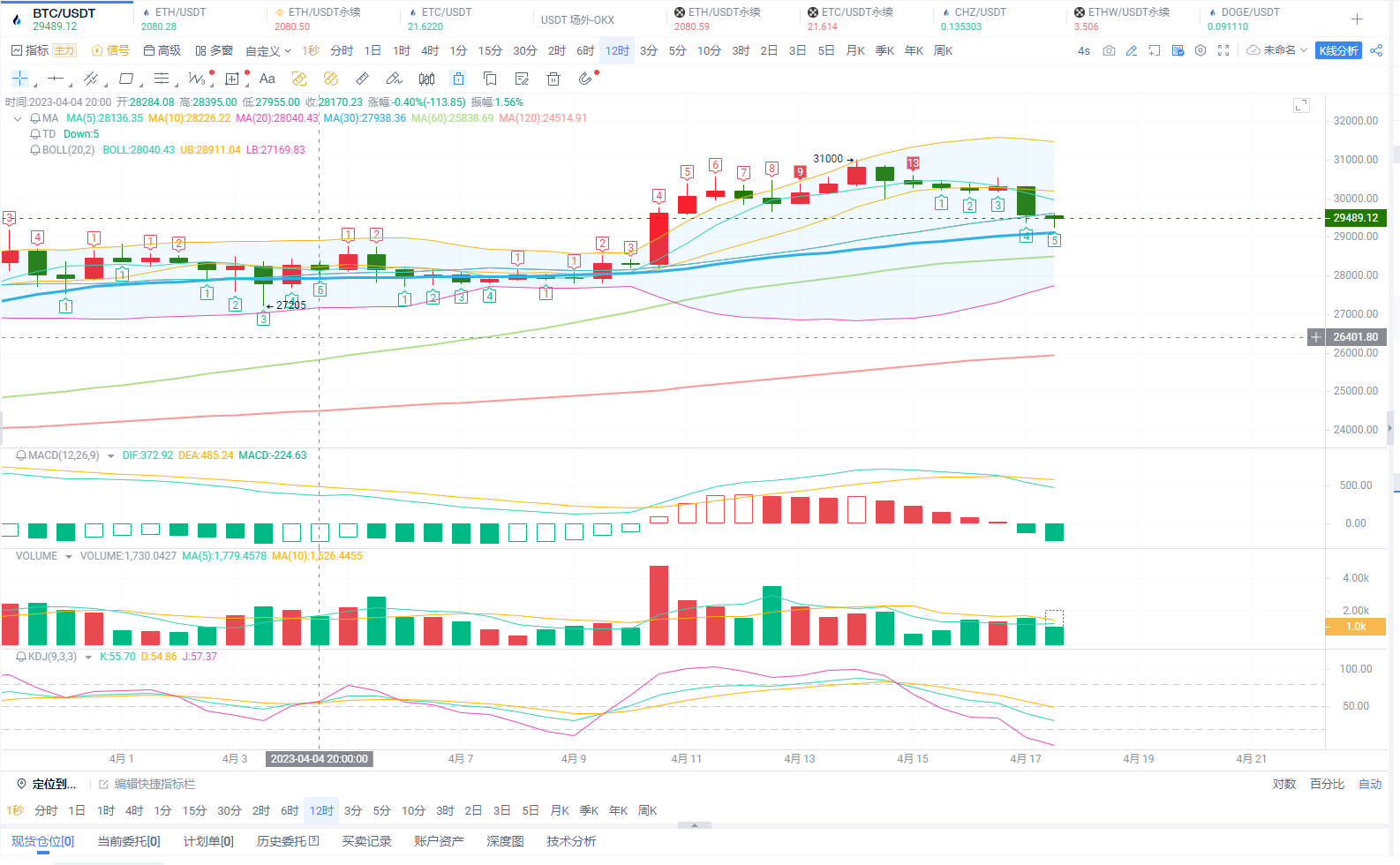Toggle the MA indicator alert bell

pyautogui.click(x=35, y=118)
